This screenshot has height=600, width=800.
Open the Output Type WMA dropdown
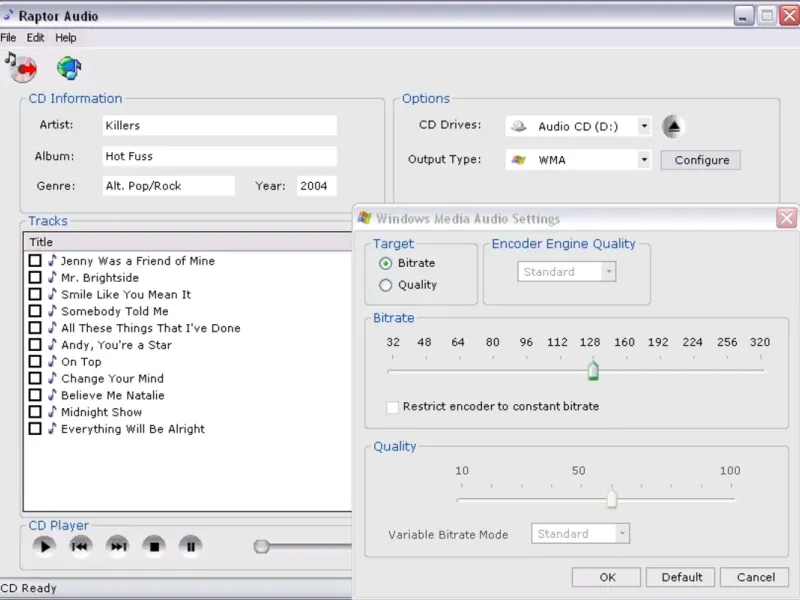tap(644, 160)
